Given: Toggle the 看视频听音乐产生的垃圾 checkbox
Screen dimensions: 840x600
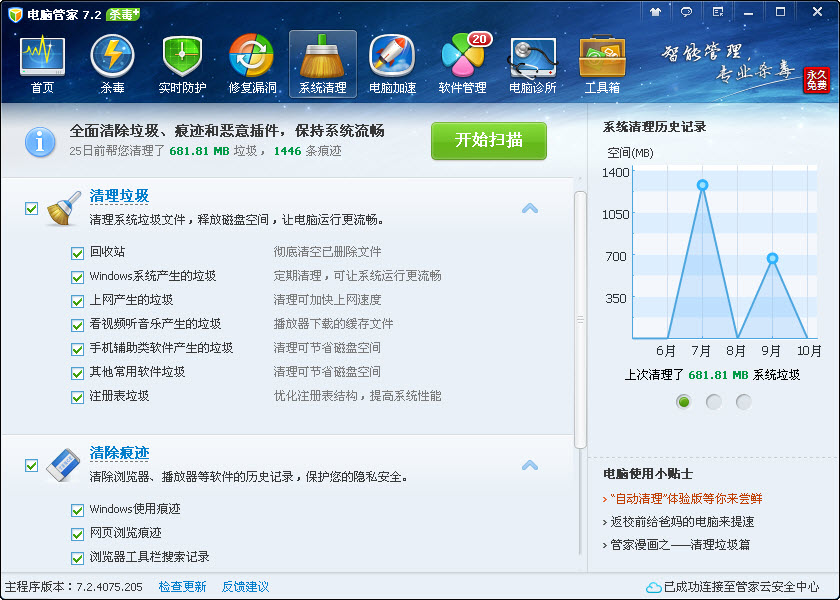Looking at the screenshot, I should tap(78, 325).
